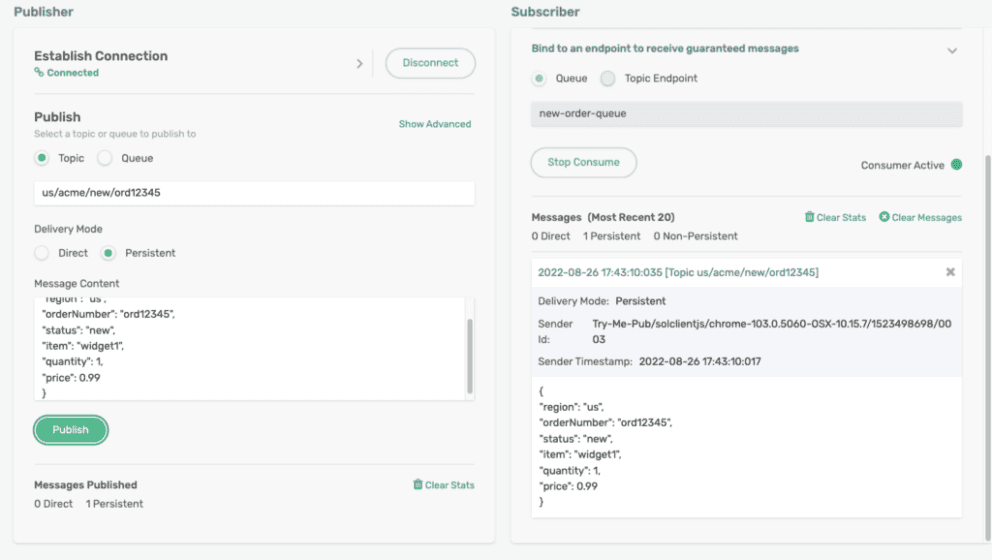Screen dimensions: 992x560
Task: Choose Direct delivery mode
Action: [41, 253]
